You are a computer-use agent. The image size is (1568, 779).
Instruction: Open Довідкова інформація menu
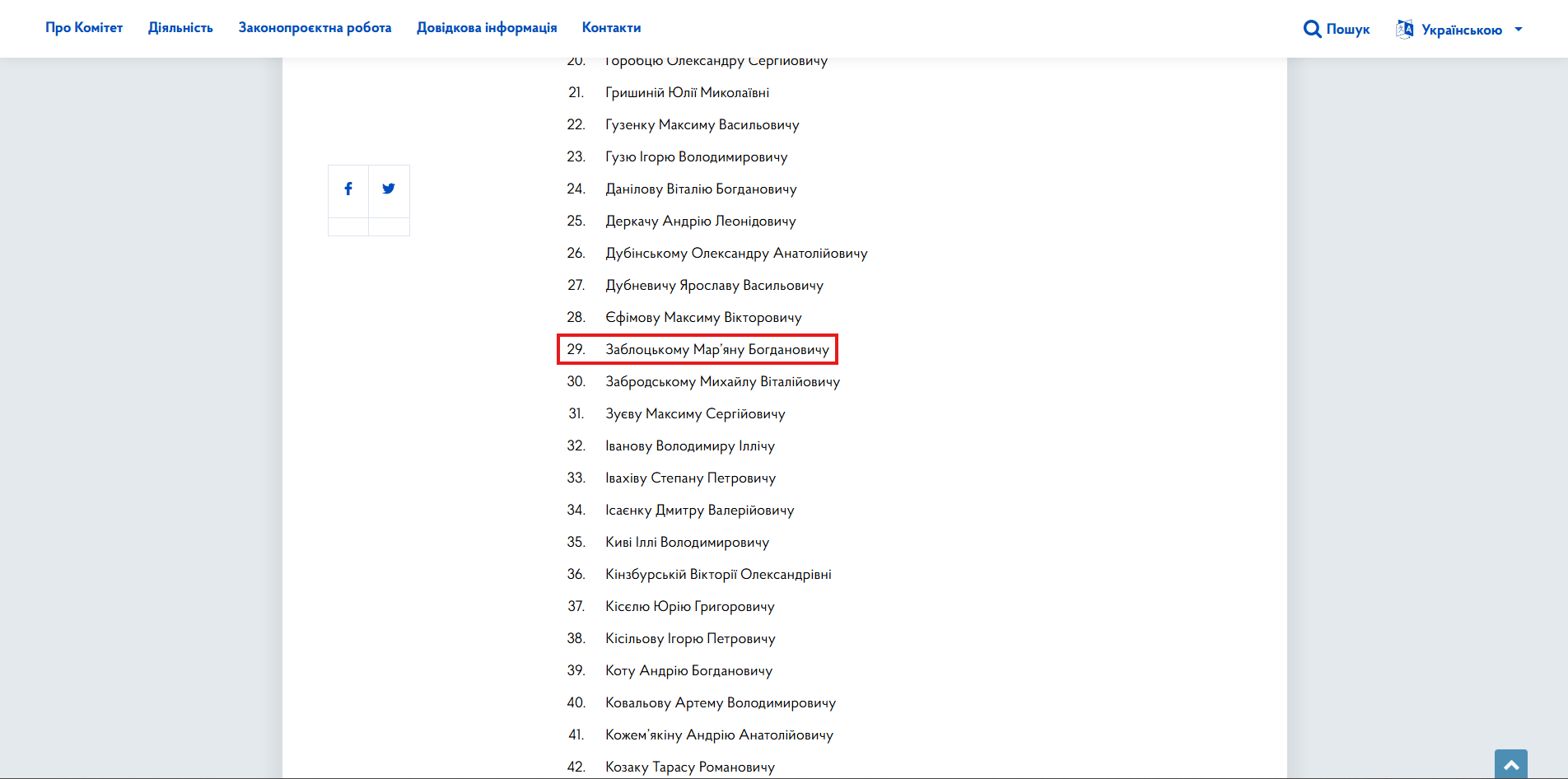487,27
